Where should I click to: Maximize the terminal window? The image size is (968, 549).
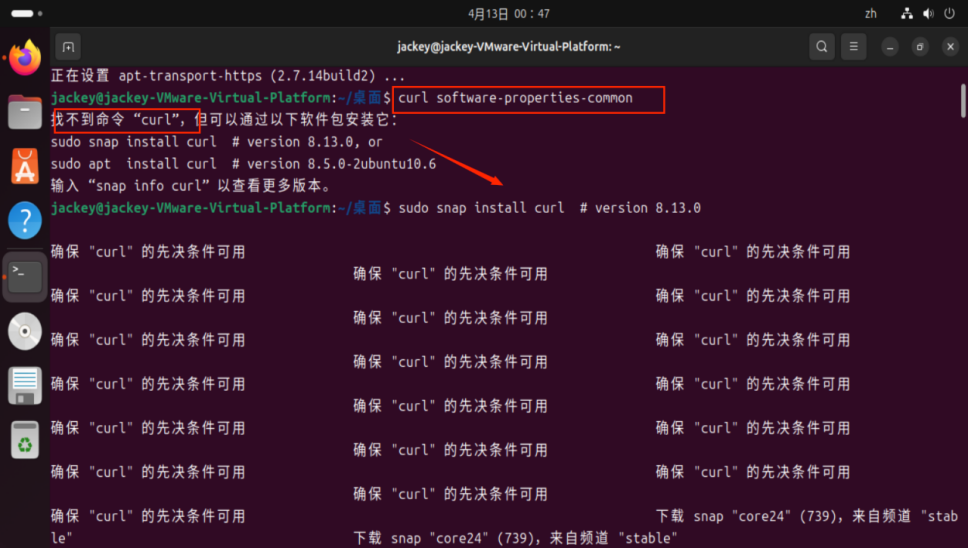coord(920,47)
